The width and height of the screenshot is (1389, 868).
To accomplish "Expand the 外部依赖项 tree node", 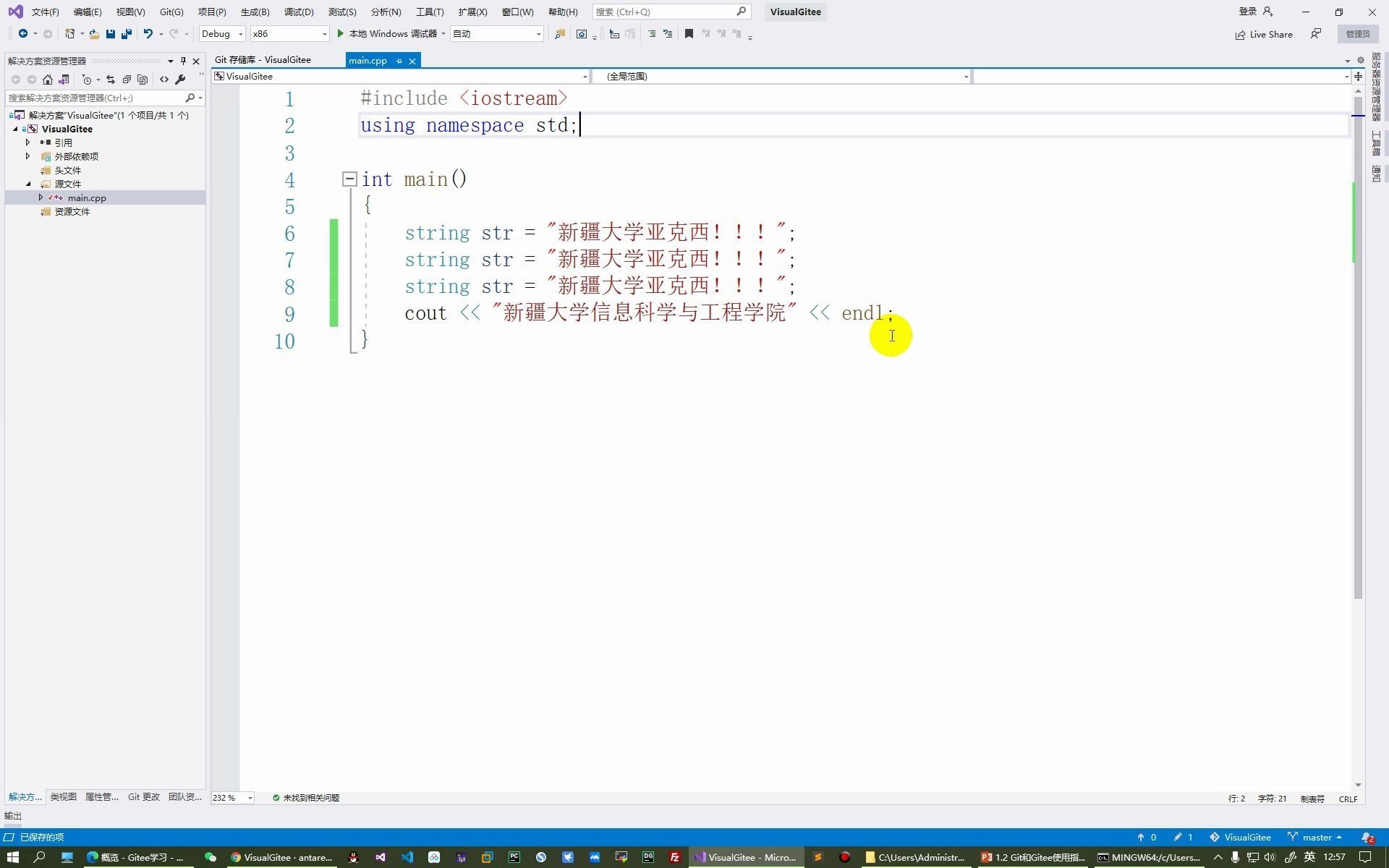I will [28, 156].
